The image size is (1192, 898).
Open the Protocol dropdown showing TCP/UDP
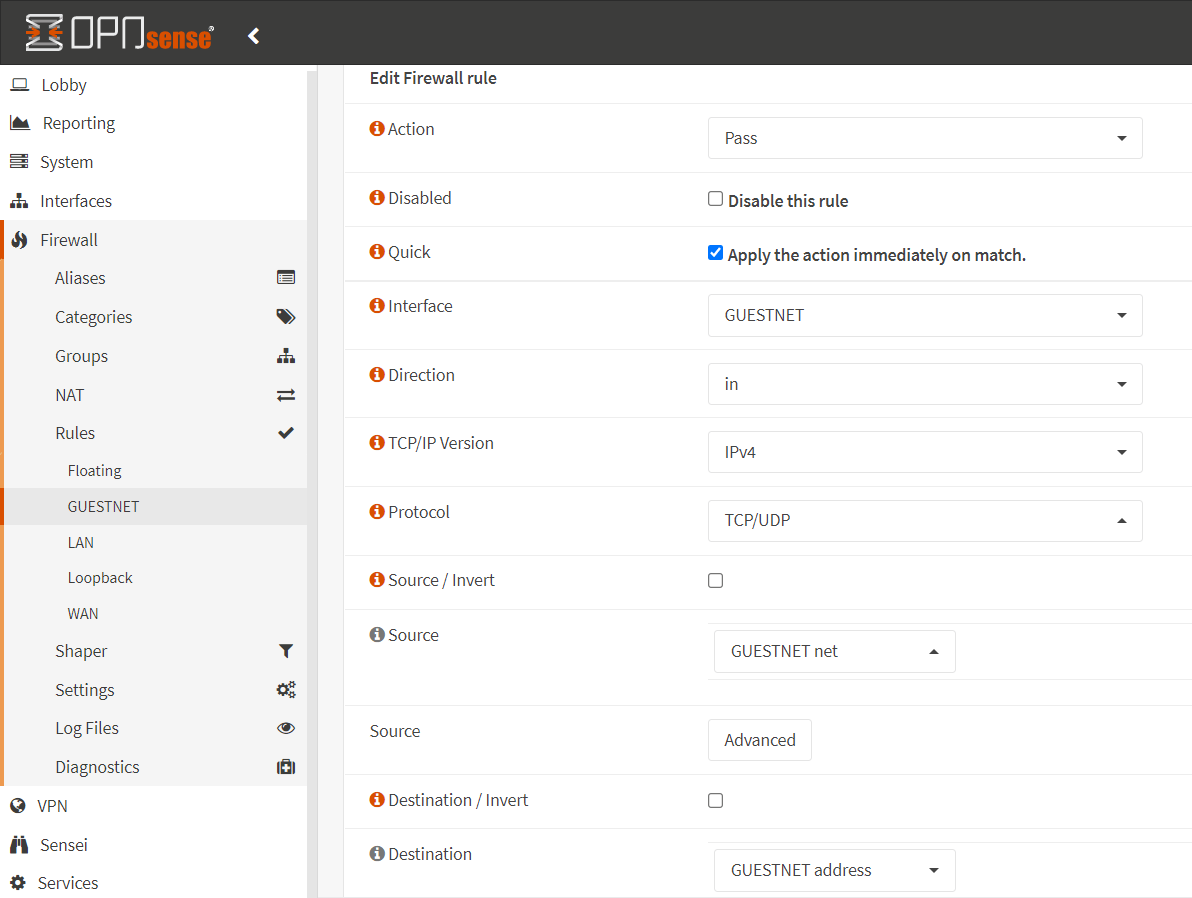click(x=925, y=520)
